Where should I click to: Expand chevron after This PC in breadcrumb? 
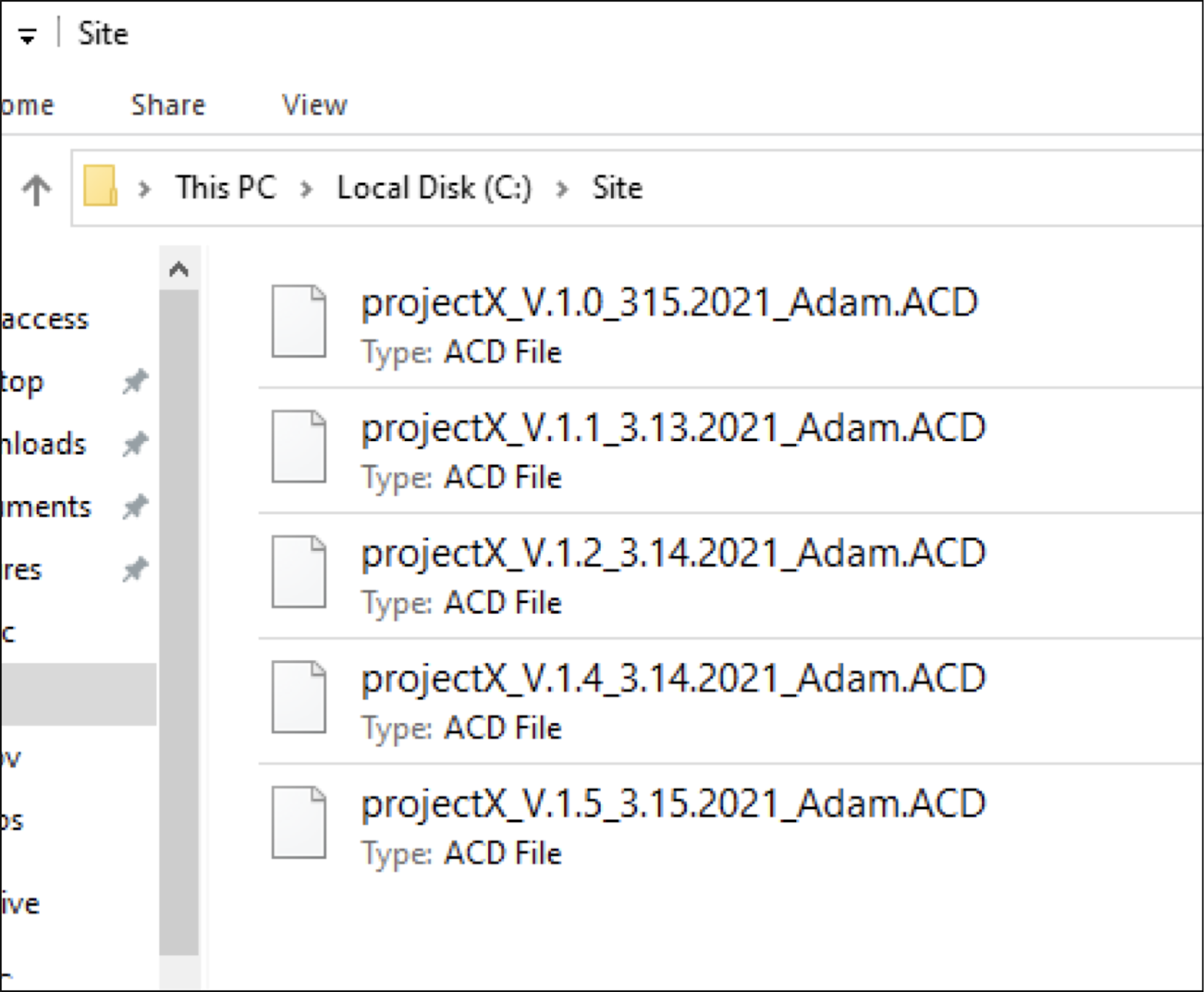tap(306, 189)
